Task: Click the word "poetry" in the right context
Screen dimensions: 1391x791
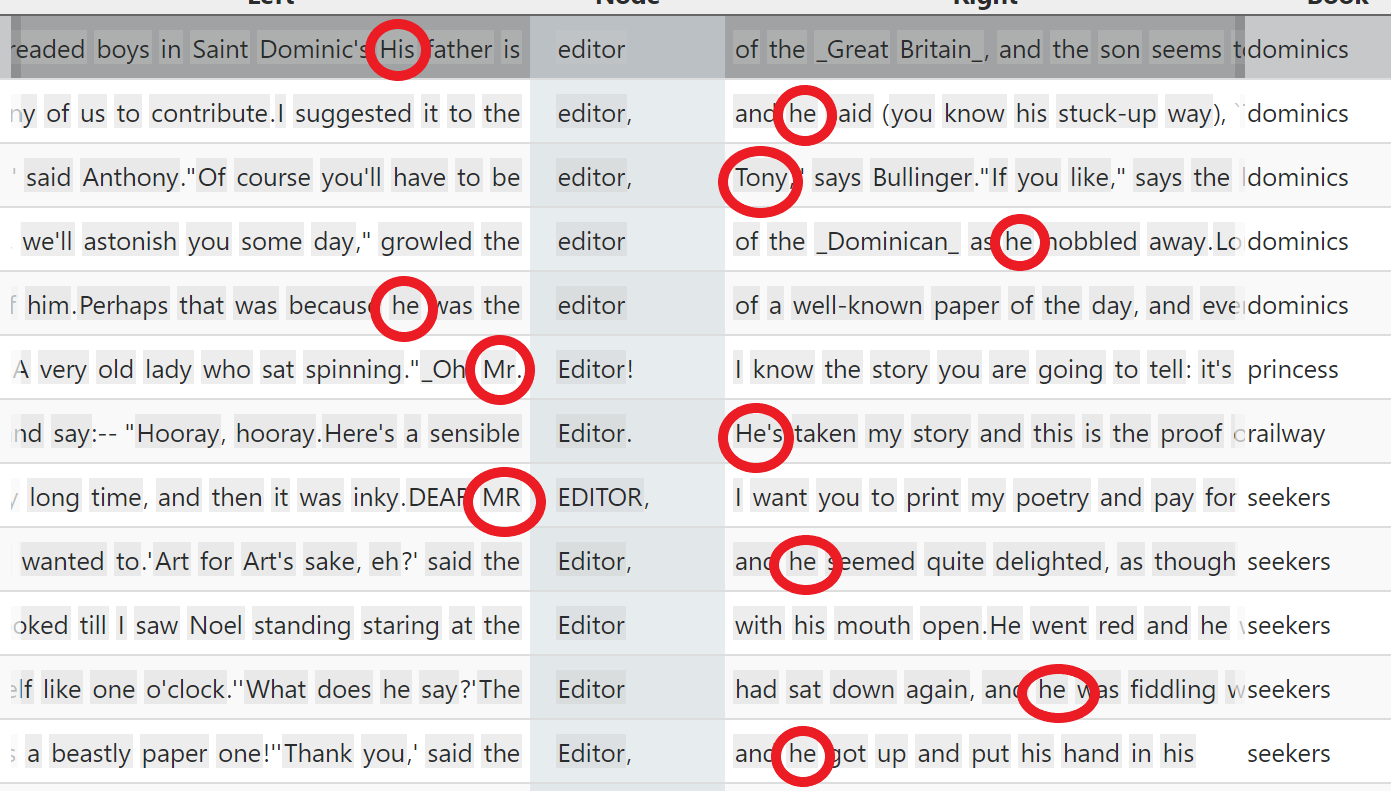Action: click(1048, 498)
